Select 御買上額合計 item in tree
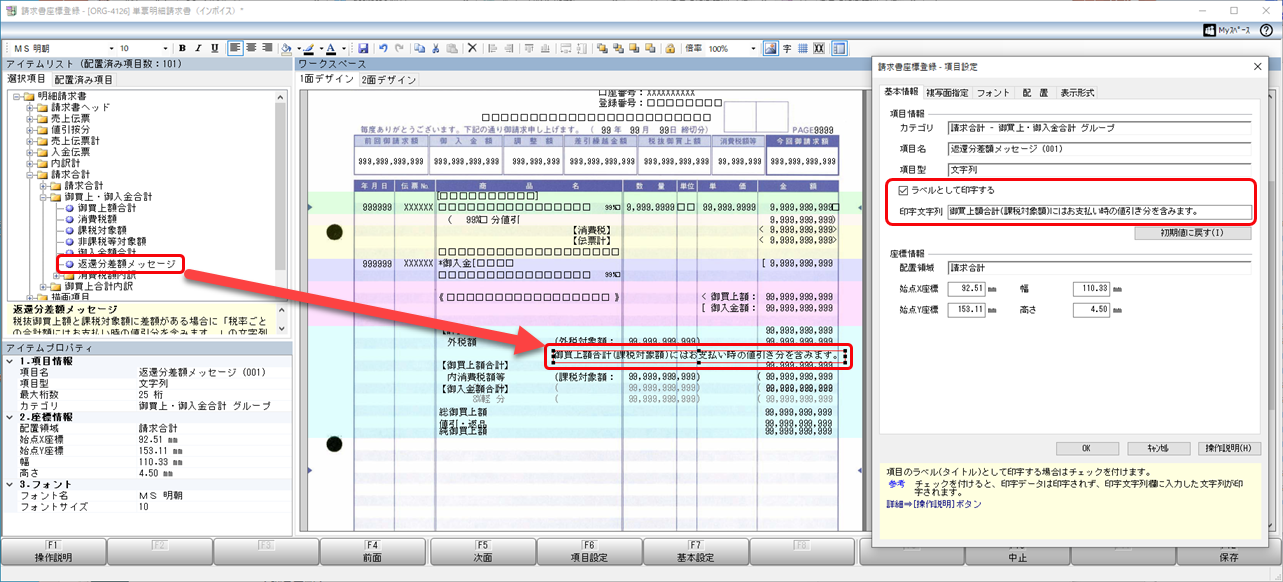Viewport: 1283px width, 582px height. 106,208
